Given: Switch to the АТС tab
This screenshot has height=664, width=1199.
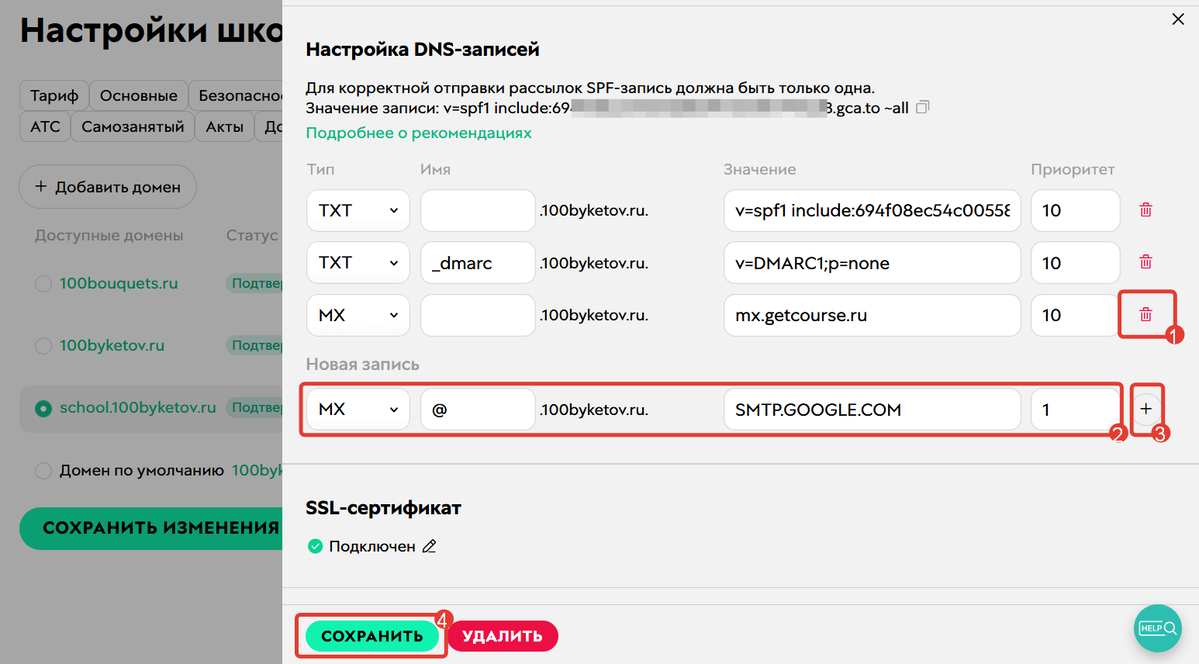Looking at the screenshot, I should pos(45,127).
